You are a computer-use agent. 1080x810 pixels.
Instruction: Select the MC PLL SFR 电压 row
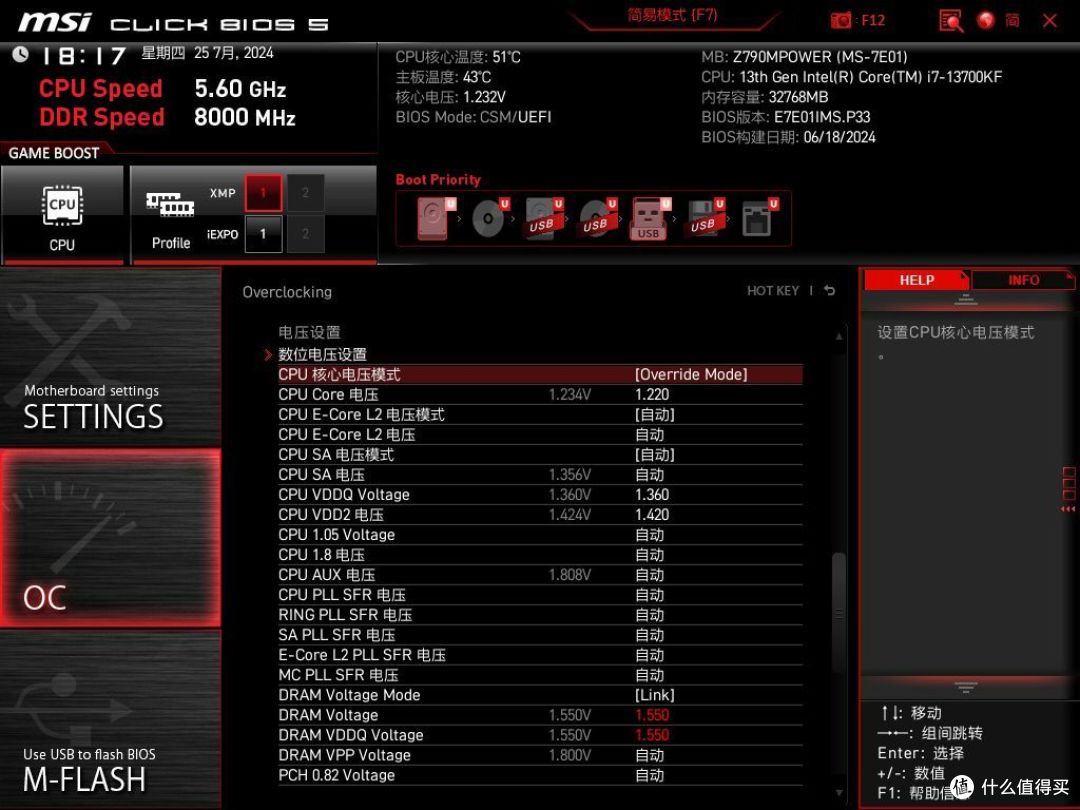(540, 675)
